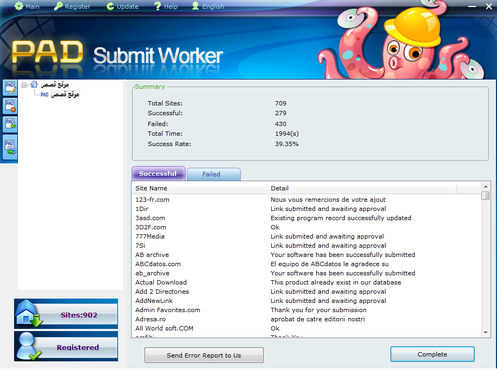Switch to the Failed tab
This screenshot has width=497, height=370.
[214, 174]
